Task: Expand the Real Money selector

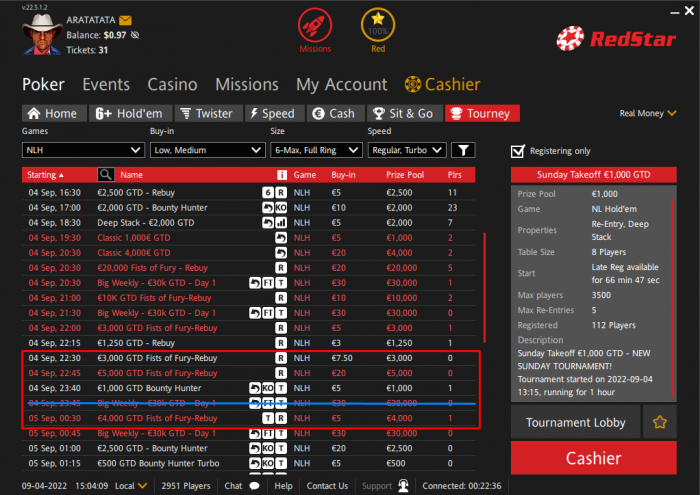Action: [647, 113]
